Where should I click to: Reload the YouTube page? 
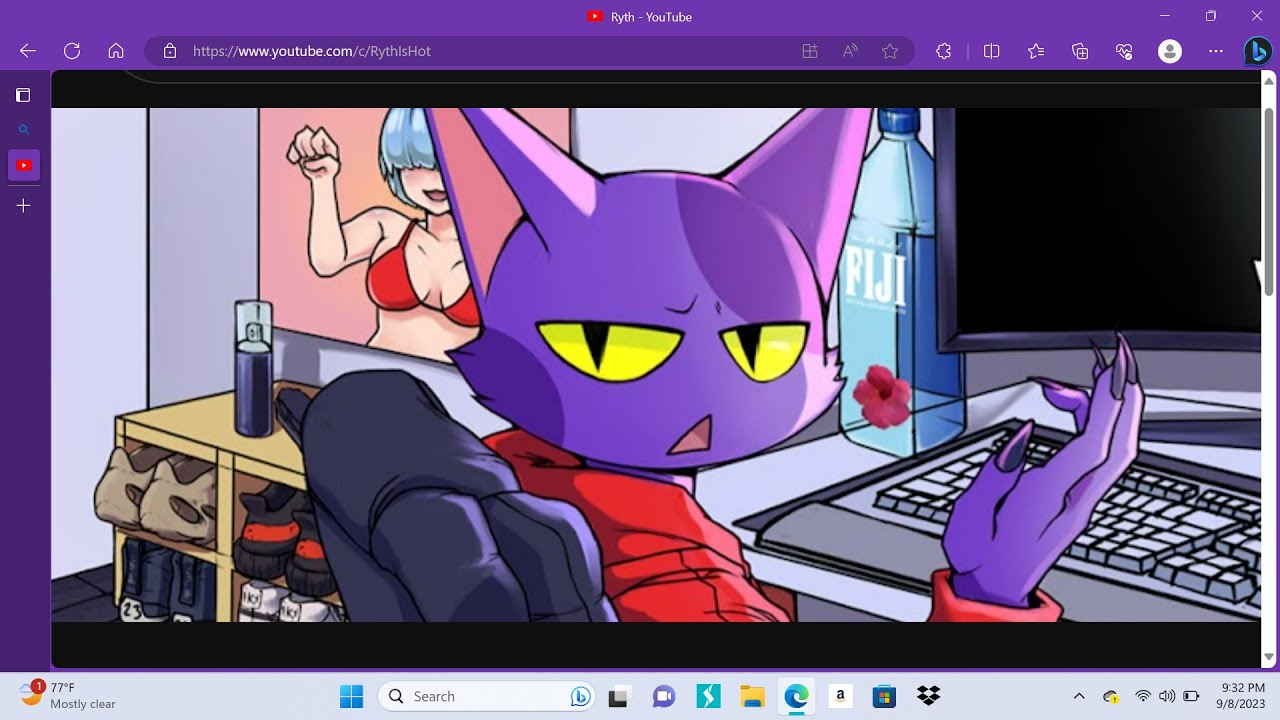[72, 51]
